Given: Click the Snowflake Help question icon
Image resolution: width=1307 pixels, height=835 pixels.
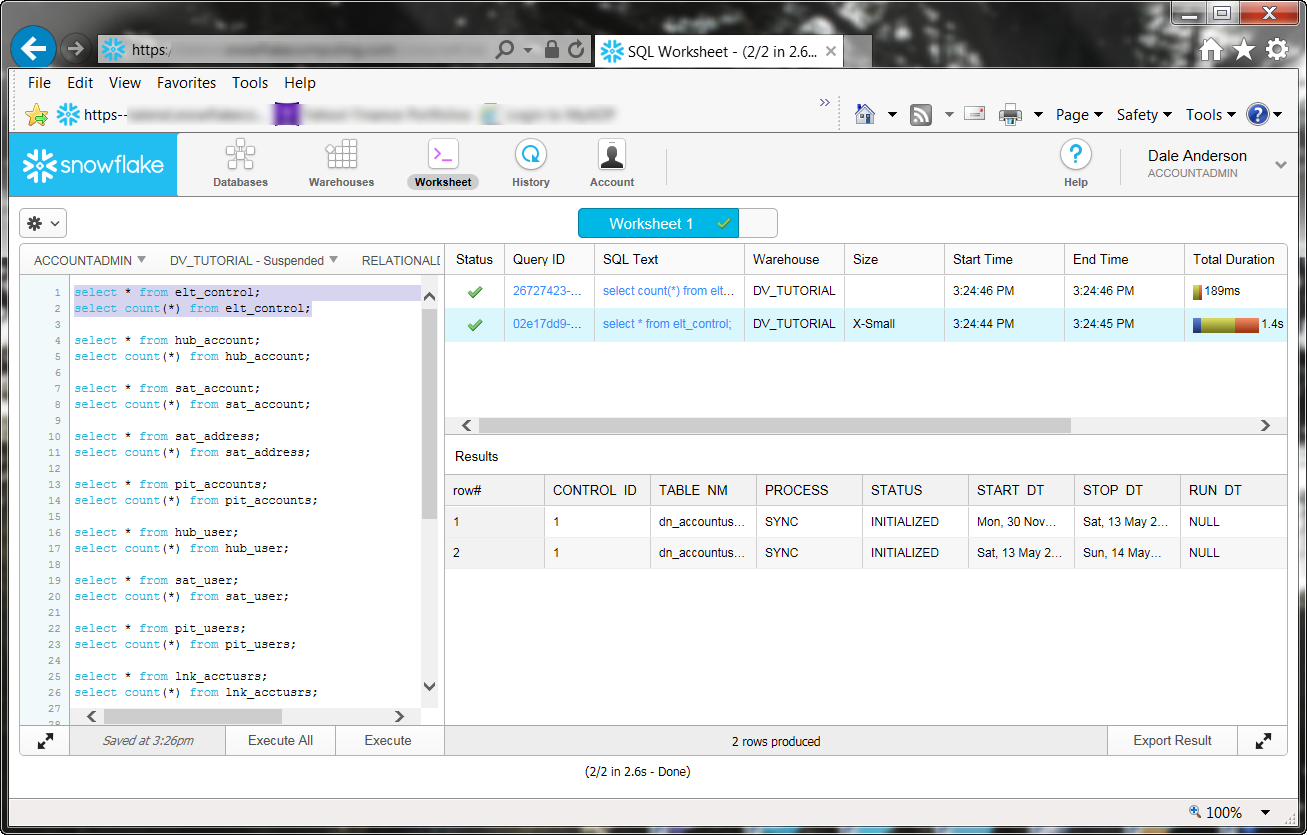Looking at the screenshot, I should coord(1075,156).
